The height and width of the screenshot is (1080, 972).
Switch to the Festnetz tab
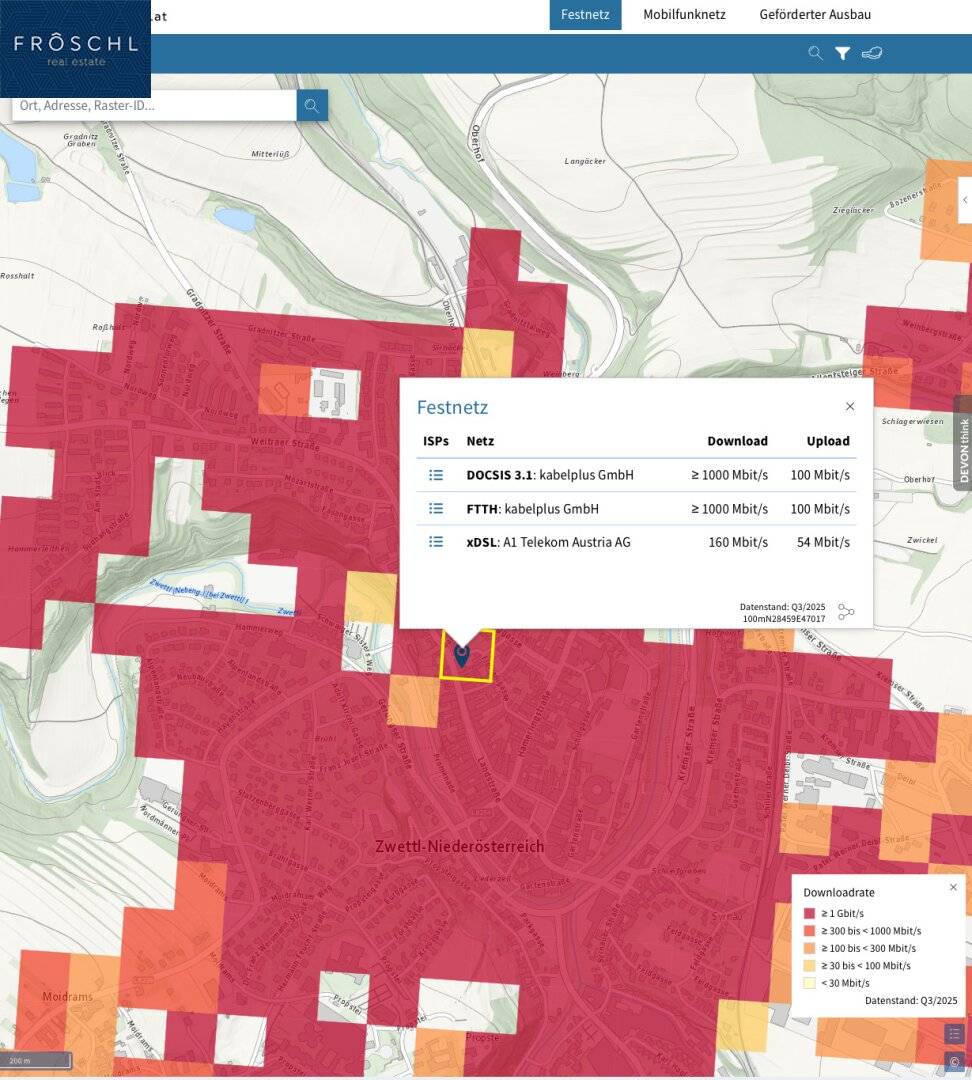pyautogui.click(x=585, y=14)
